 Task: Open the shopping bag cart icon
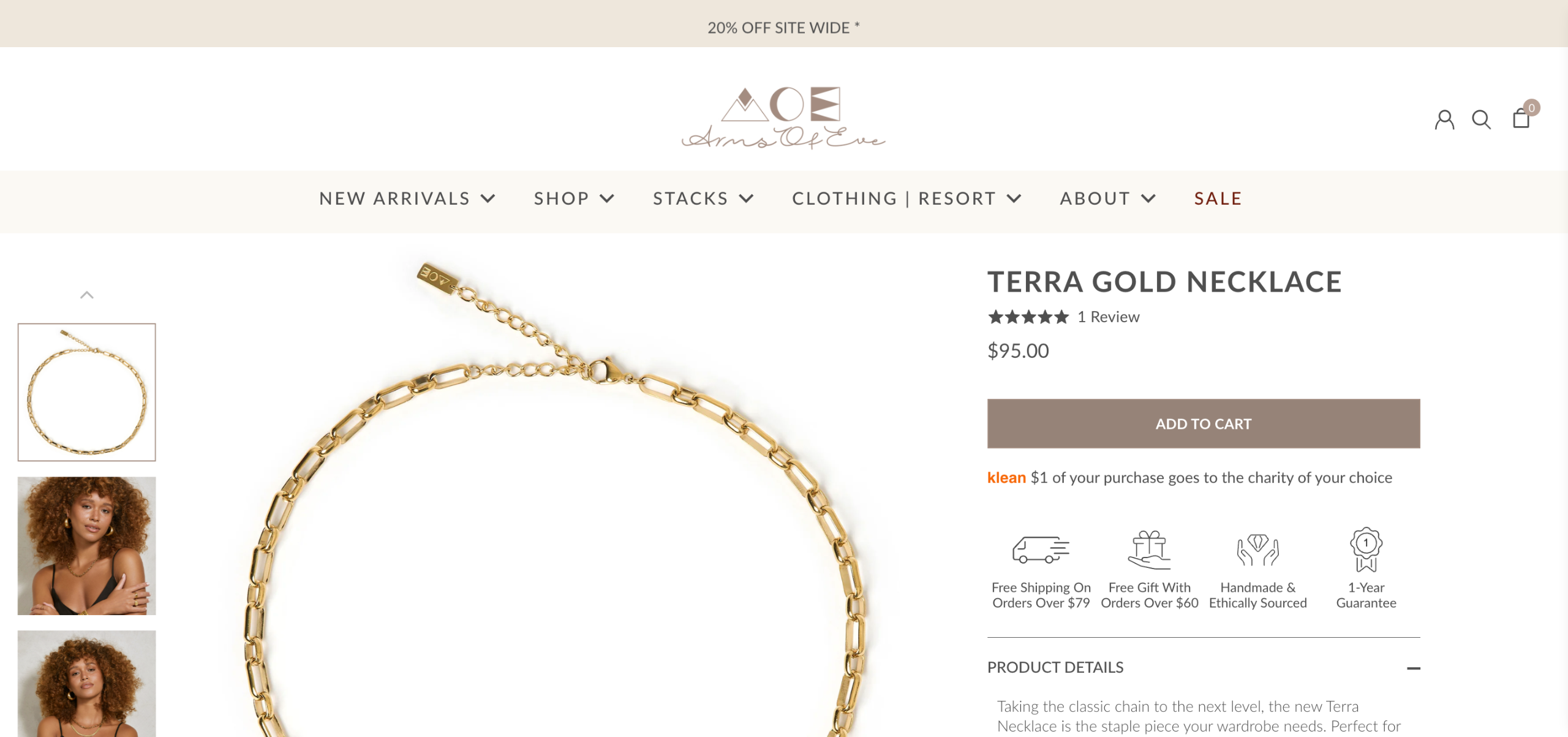click(1521, 118)
